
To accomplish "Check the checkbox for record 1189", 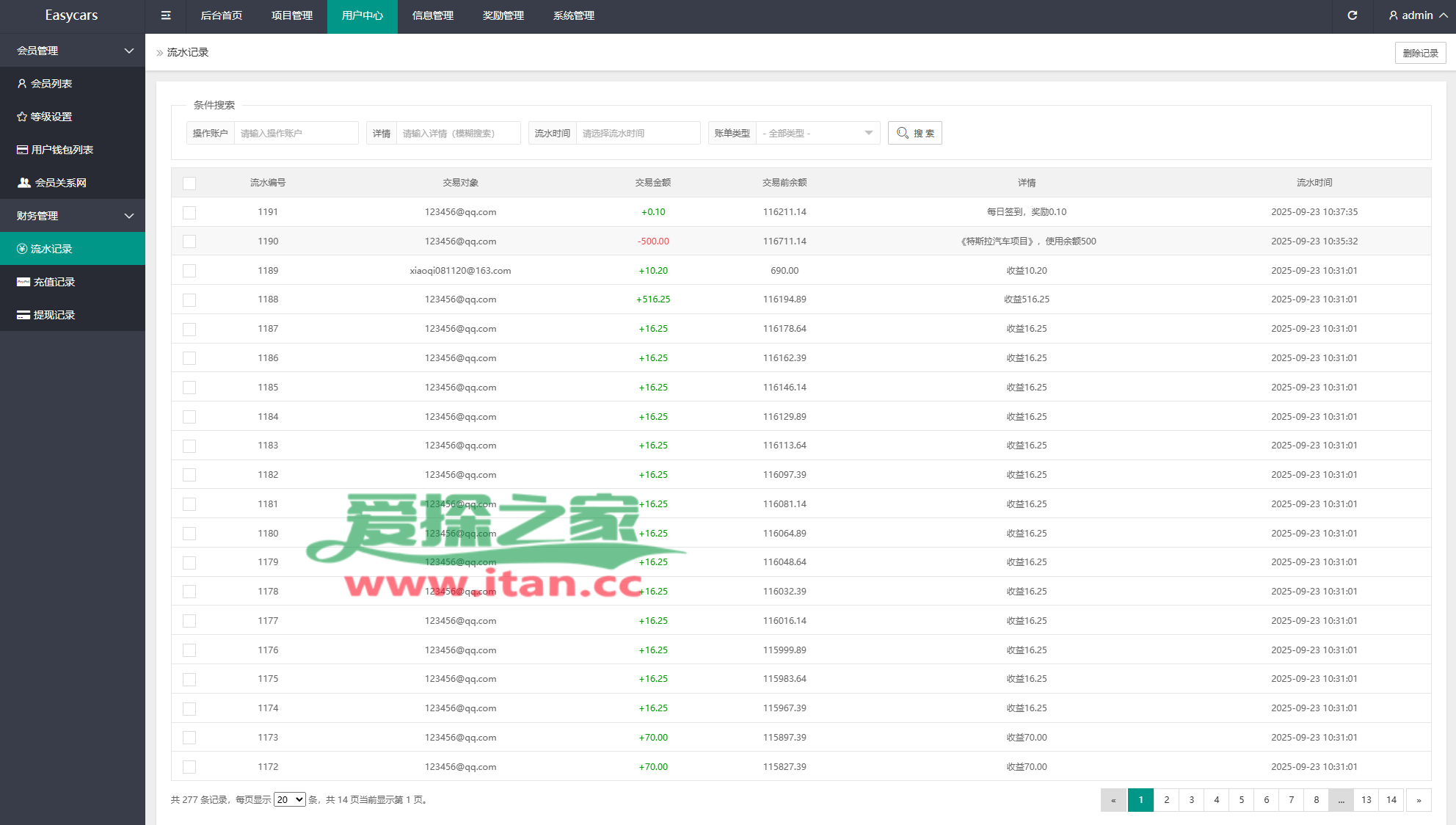I will point(189,271).
